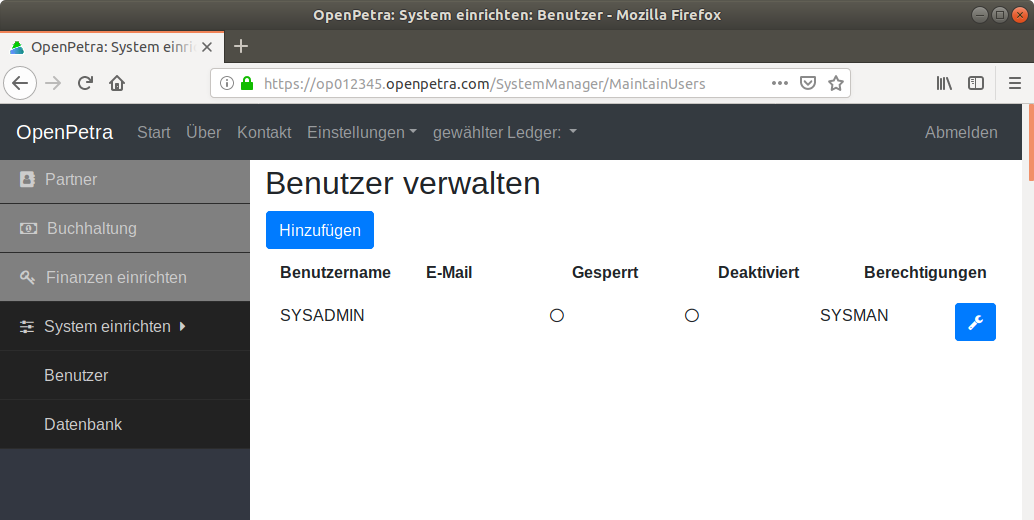Screen dimensions: 1034x520
Task: Open Start in the navbar
Action: pos(154,132)
